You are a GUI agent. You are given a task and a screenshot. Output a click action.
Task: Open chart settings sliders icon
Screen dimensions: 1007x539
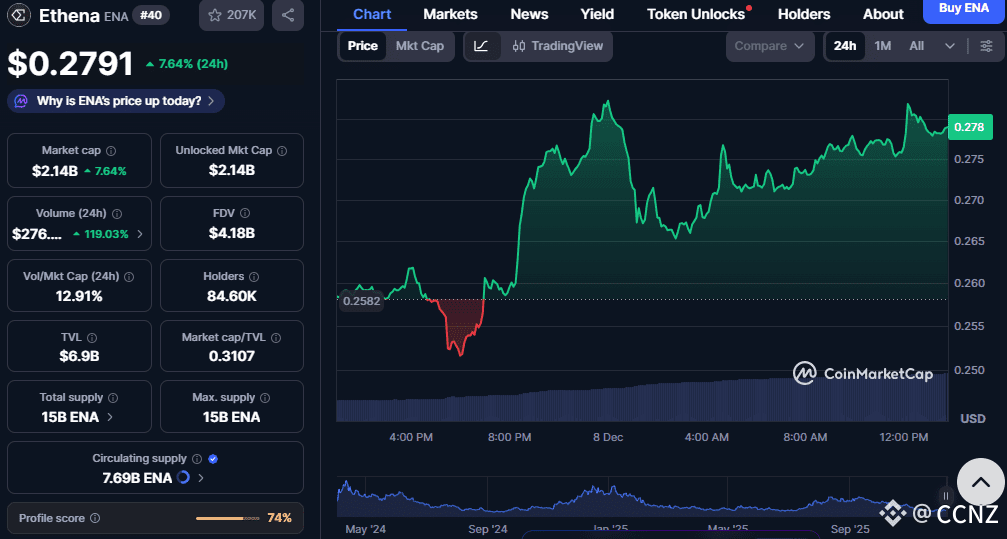tap(986, 46)
